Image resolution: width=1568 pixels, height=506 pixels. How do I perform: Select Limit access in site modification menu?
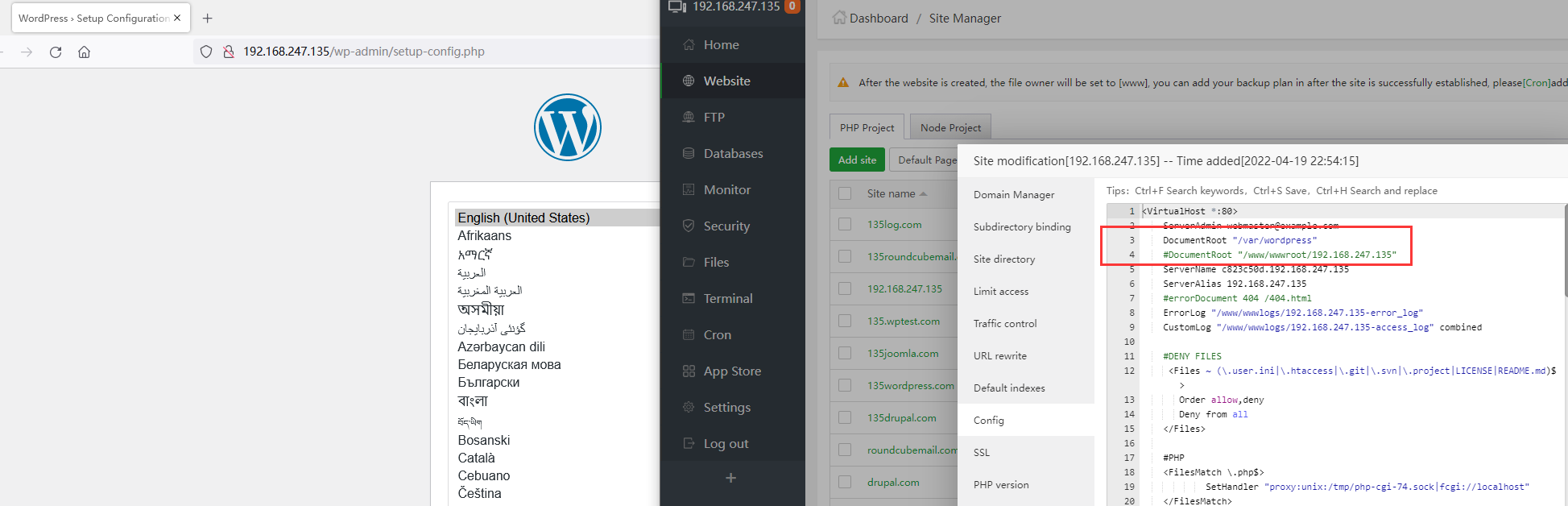1026,291
